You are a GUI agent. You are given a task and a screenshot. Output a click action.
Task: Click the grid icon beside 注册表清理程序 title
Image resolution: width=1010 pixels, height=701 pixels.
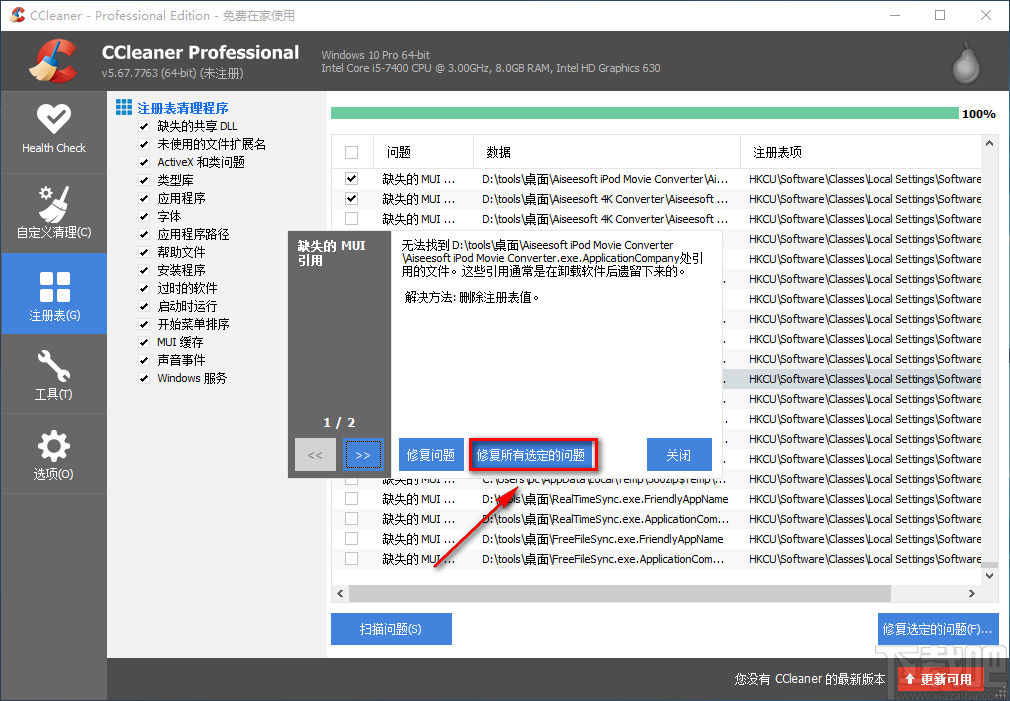(123, 107)
